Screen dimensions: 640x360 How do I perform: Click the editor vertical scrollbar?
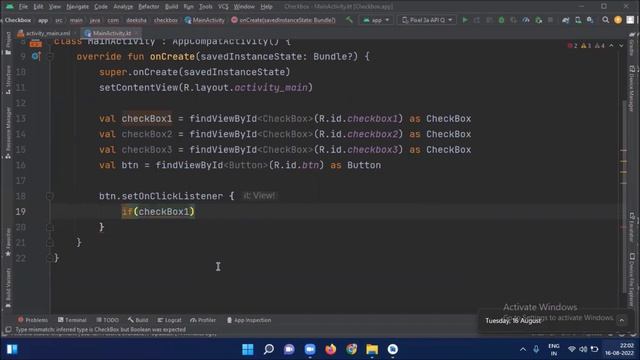click(624, 196)
